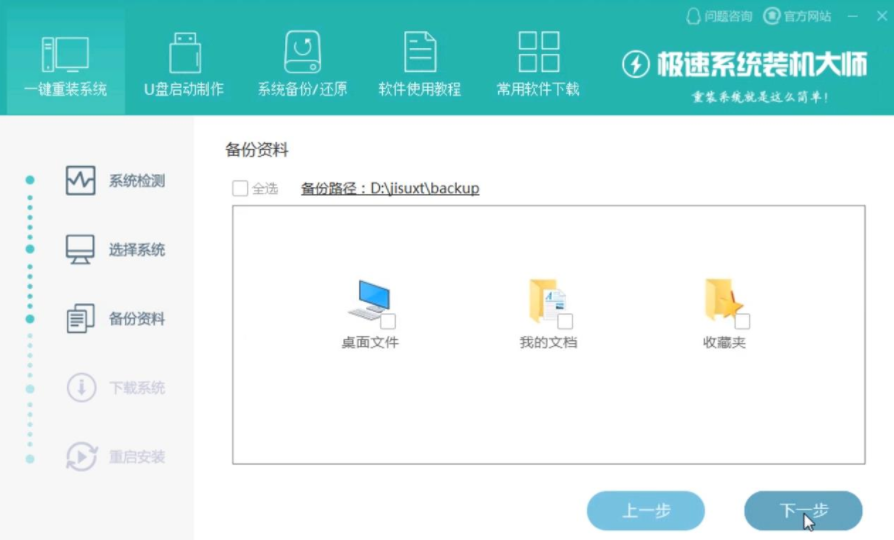This screenshot has height=540, width=894.
Task: Open the 常用软件下载 grid icon
Action: coord(538,52)
